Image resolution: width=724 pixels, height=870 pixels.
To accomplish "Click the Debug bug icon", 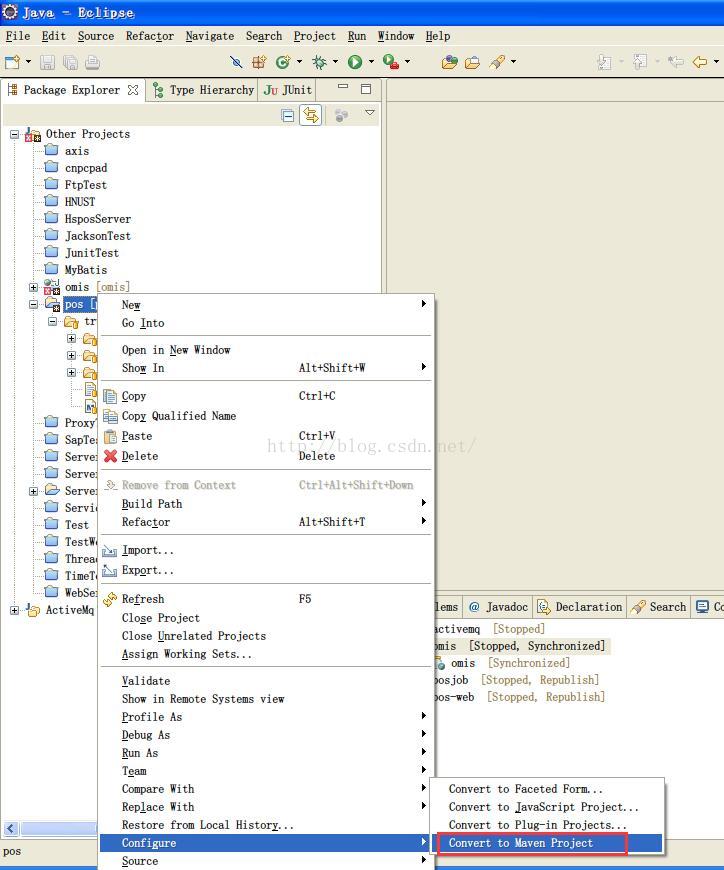I will click(320, 62).
